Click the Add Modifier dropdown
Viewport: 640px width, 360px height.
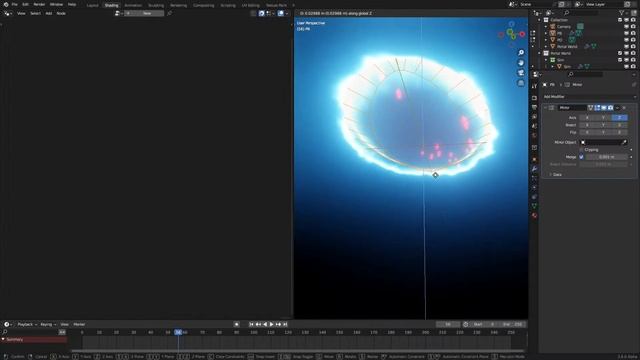click(x=589, y=97)
